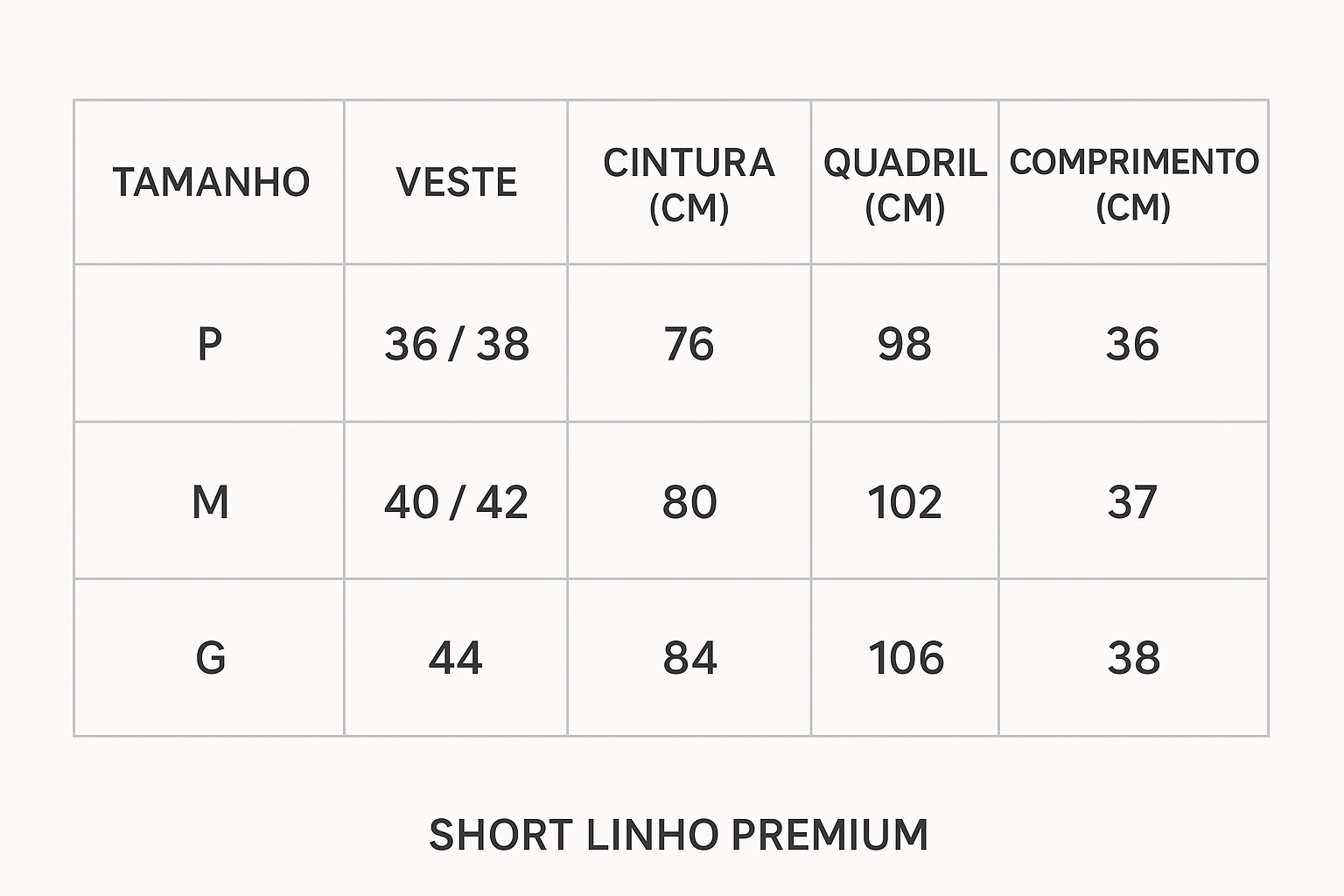Click the VESTE column header
This screenshot has height=896, width=1344.
pos(456,183)
